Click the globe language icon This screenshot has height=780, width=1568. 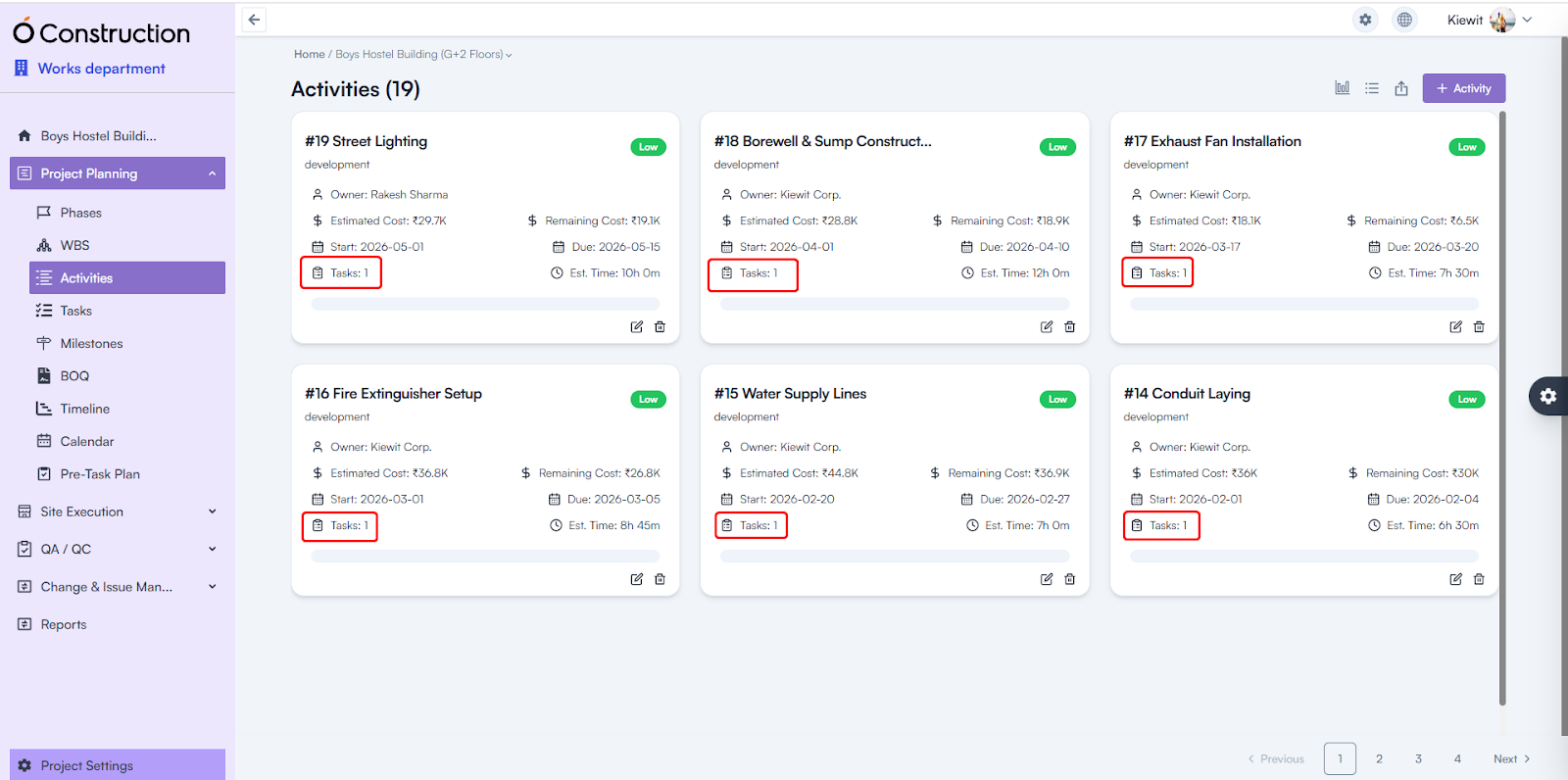click(x=1404, y=20)
